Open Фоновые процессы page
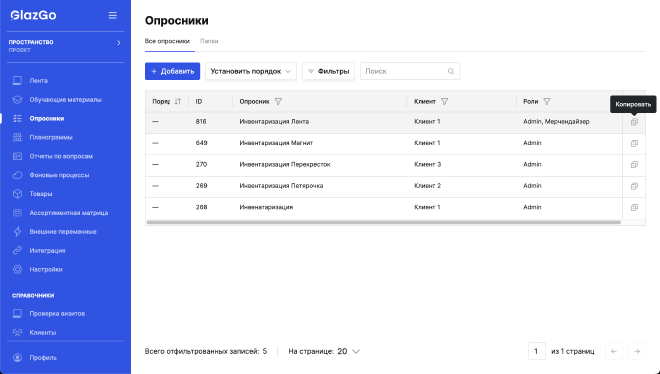This screenshot has width=660, height=374. tap(59, 175)
